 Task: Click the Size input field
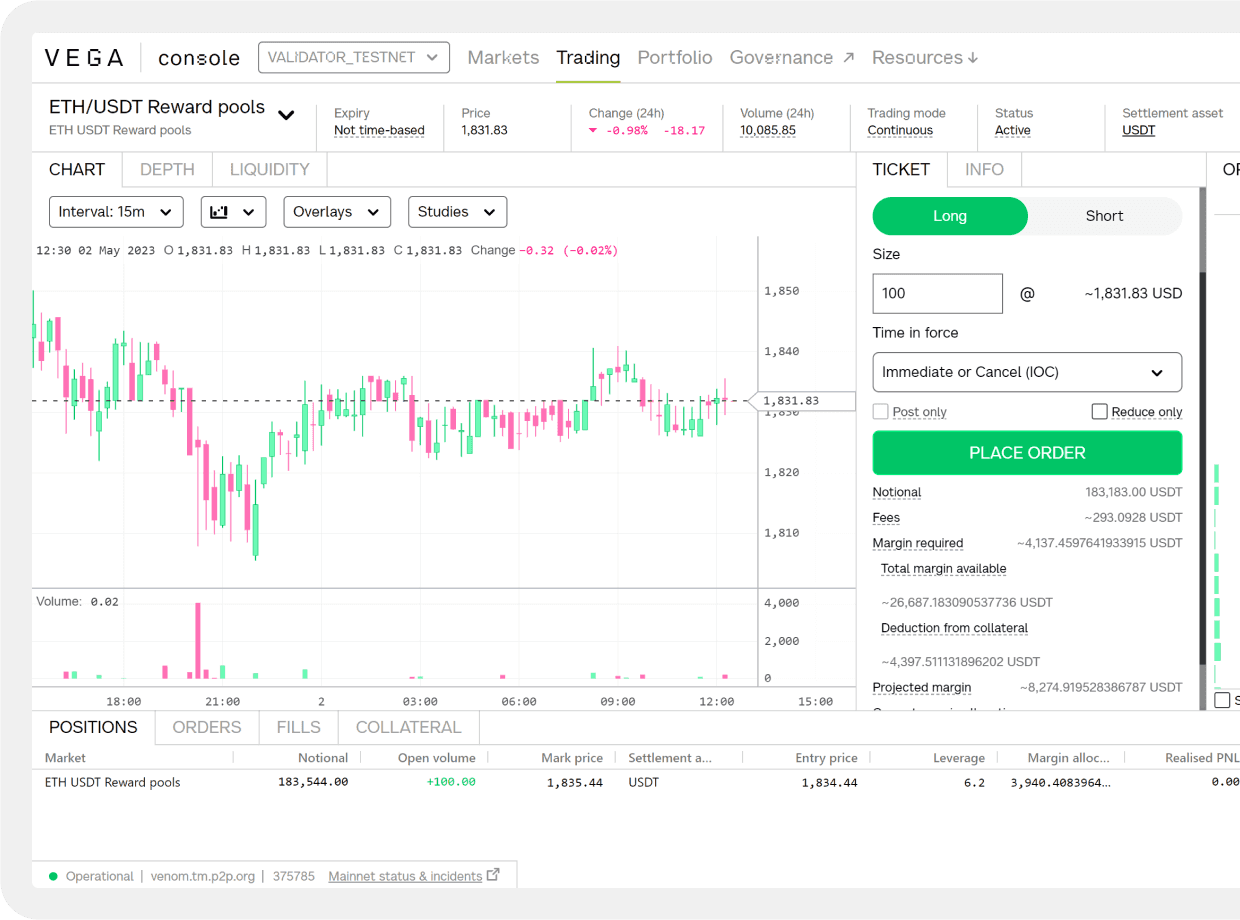pyautogui.click(x=938, y=294)
